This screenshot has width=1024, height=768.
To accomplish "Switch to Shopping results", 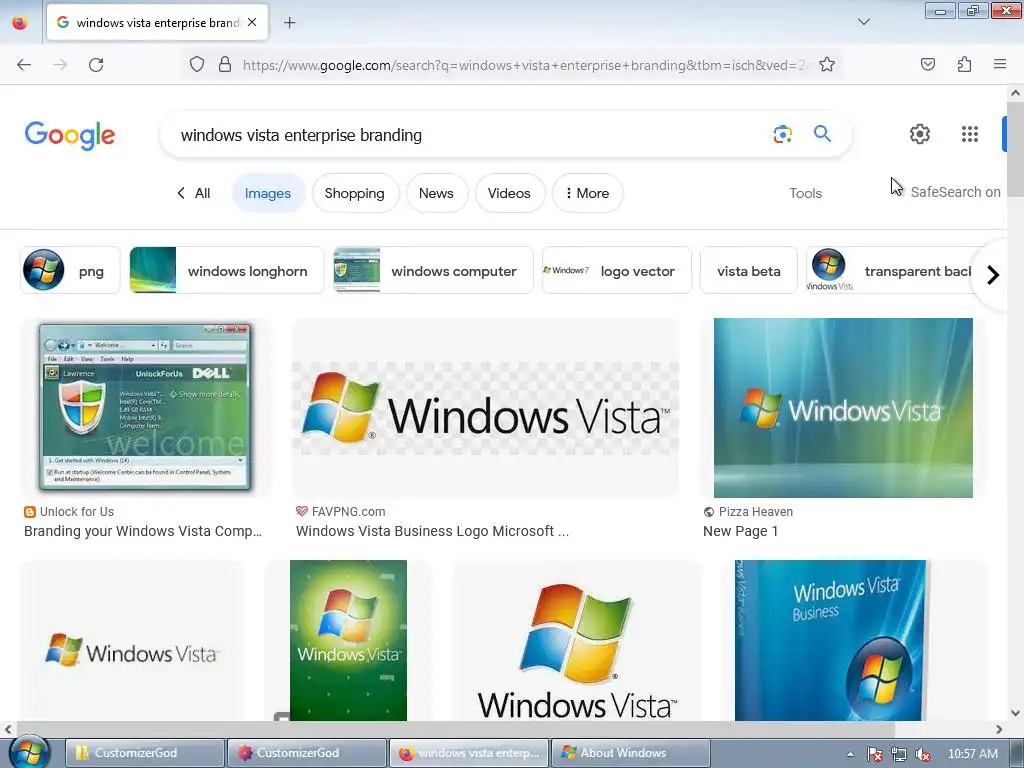I will [x=355, y=193].
